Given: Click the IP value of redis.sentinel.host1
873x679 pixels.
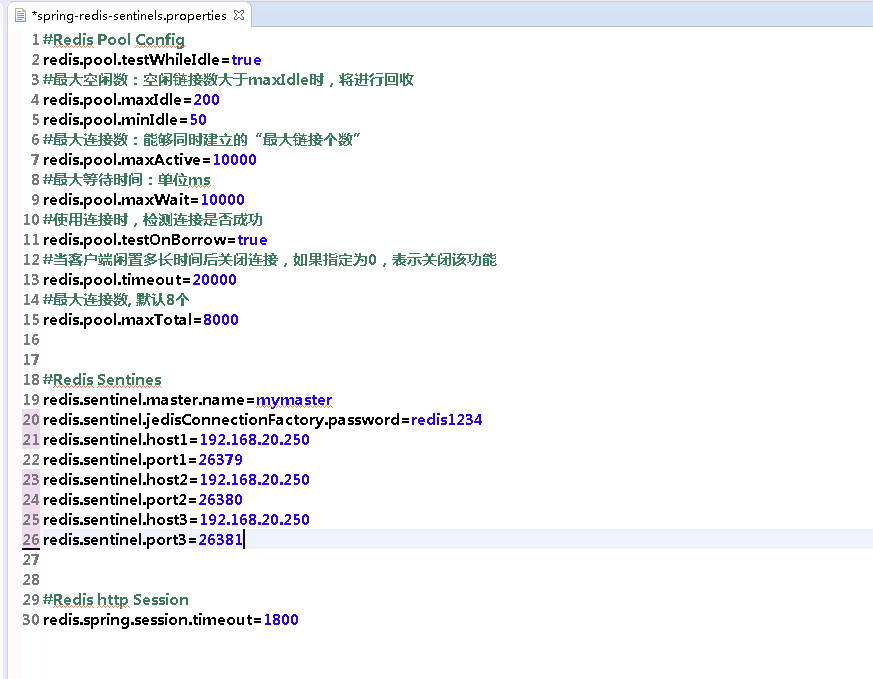Looking at the screenshot, I should pyautogui.click(x=254, y=440).
